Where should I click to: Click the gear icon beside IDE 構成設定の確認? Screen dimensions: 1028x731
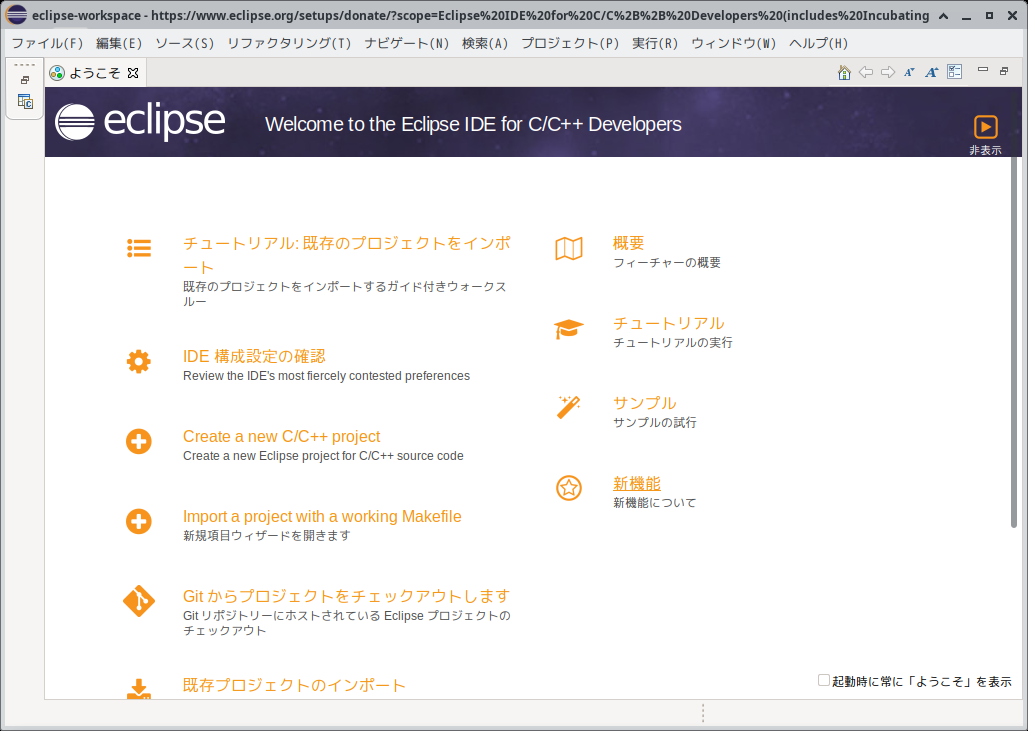pyautogui.click(x=138, y=361)
